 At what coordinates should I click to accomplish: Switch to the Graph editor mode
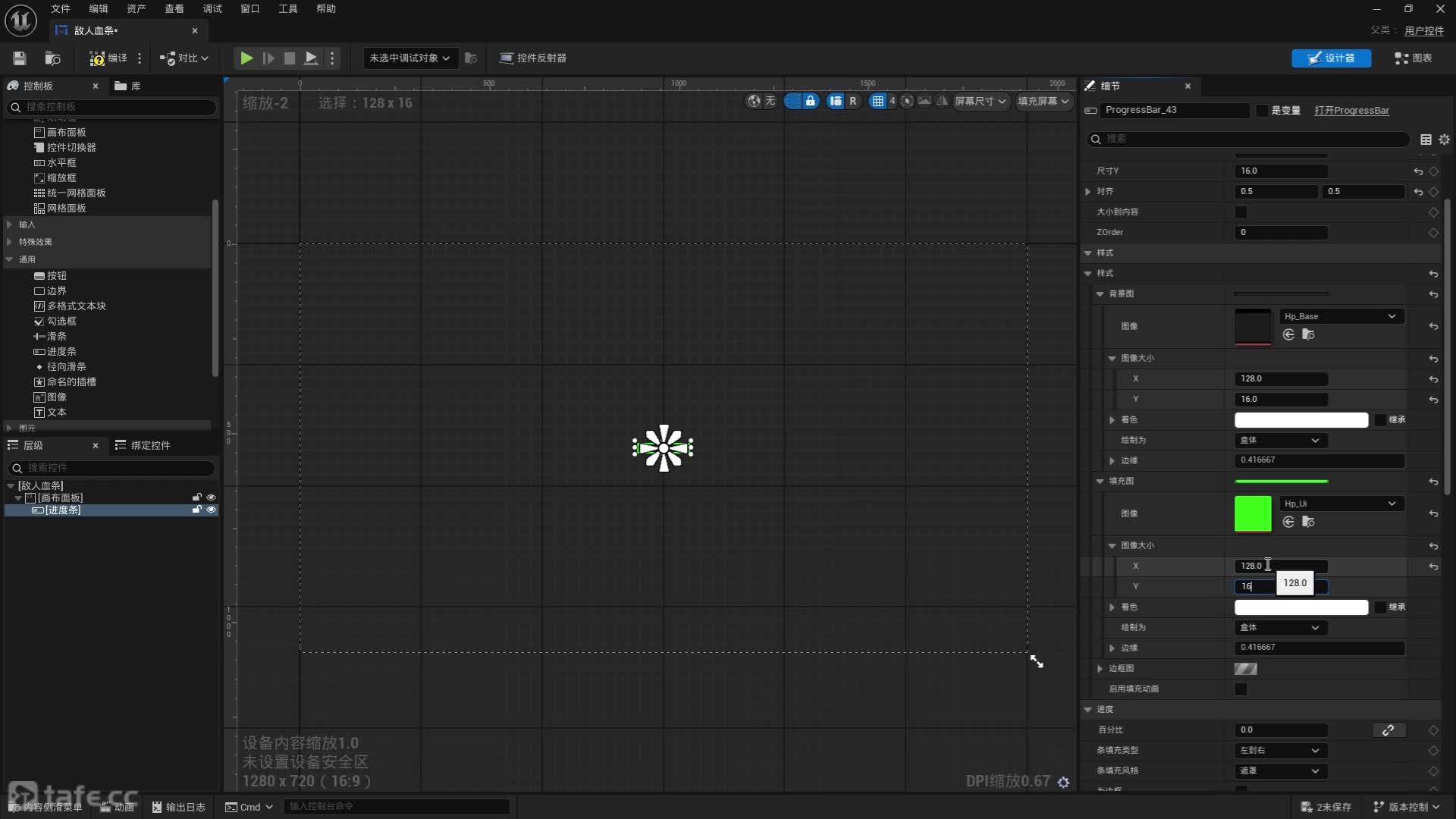[x=1414, y=58]
